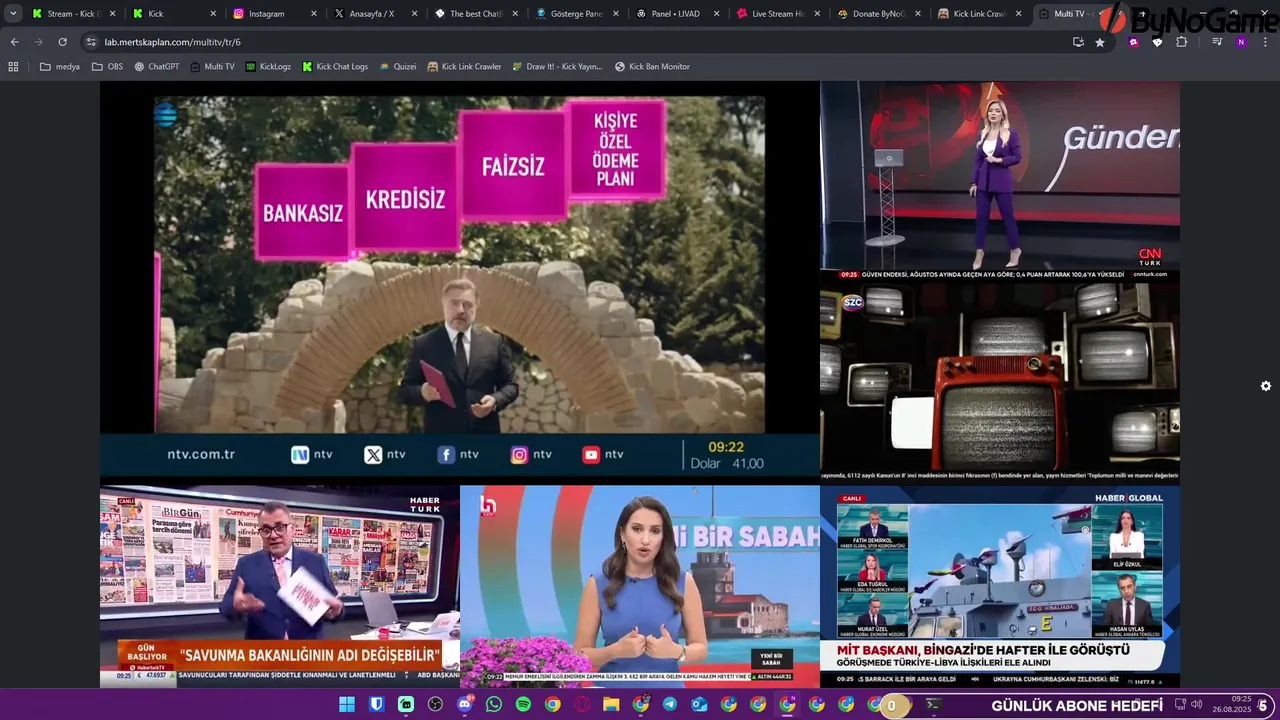Open Opera browser from the taskbar
This screenshot has height=720, width=1280.
(582, 705)
